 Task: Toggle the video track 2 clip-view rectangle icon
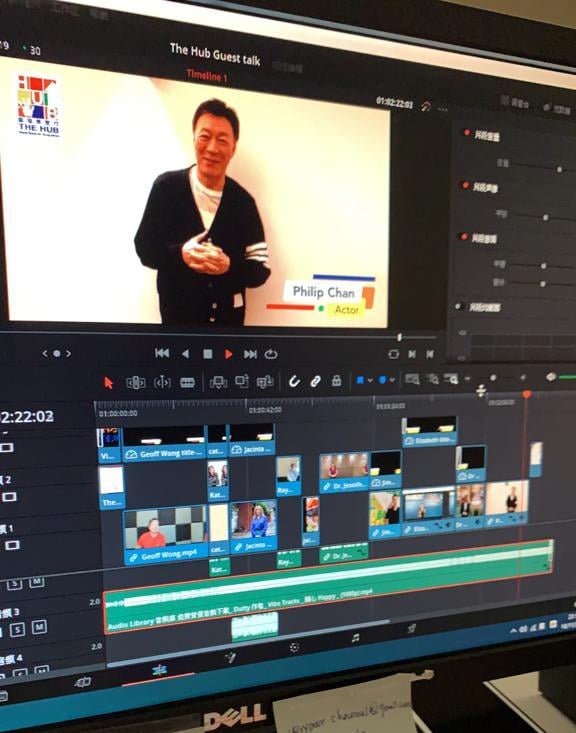click(x=9, y=496)
